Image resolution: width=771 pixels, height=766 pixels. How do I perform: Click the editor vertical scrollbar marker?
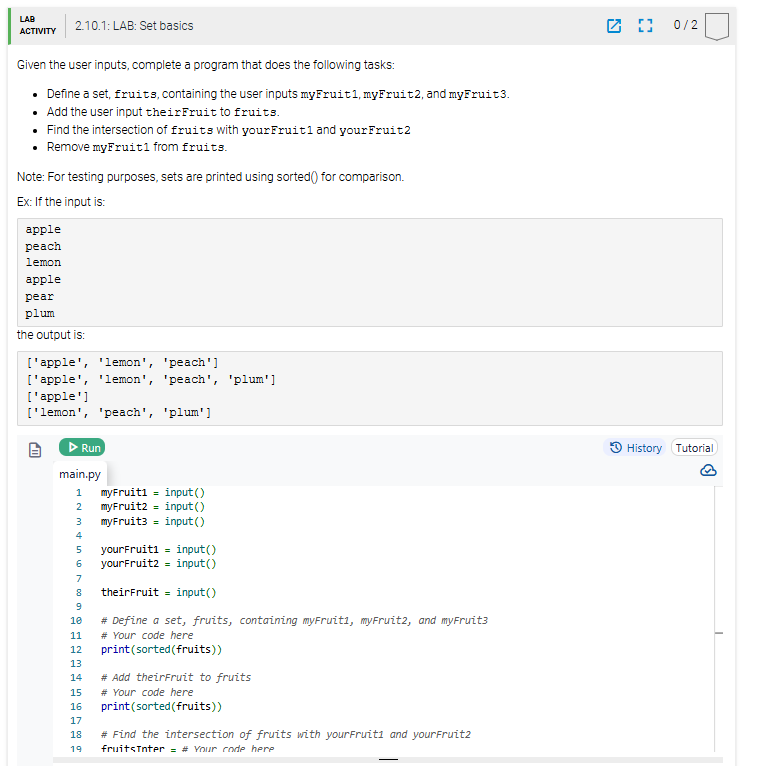[x=718, y=633]
